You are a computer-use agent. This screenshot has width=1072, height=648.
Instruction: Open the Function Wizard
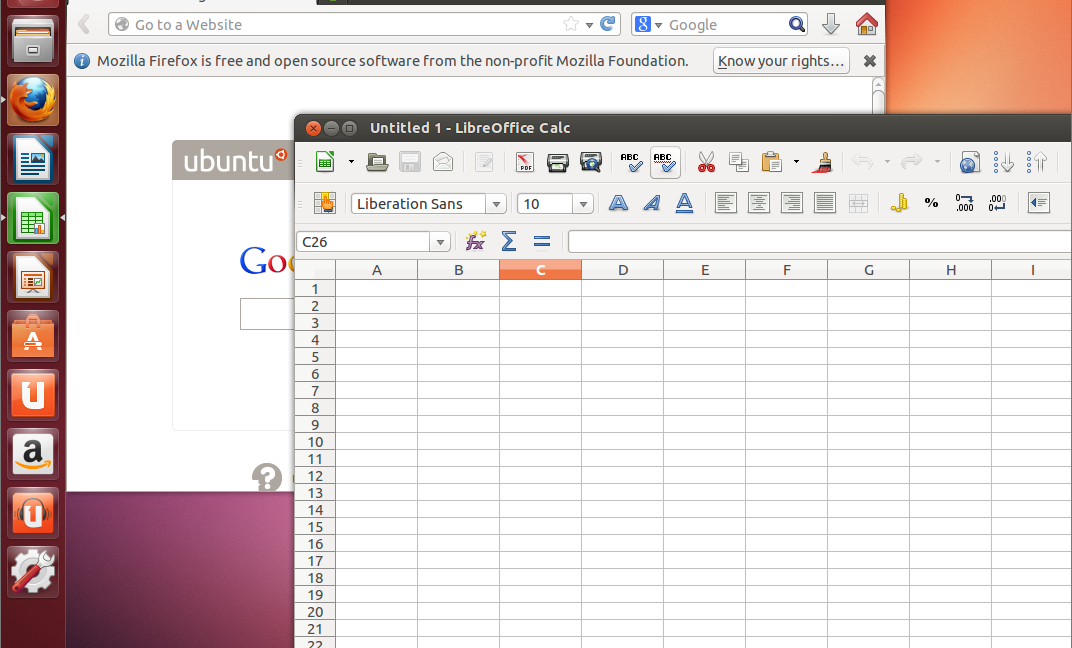point(475,241)
